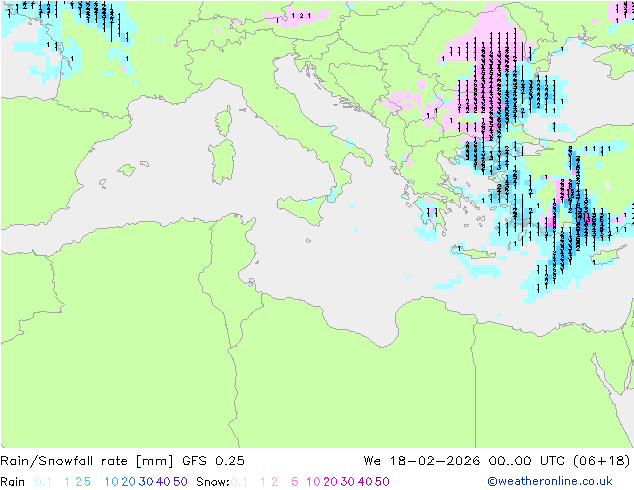Pick the snow legend value 30
Screen dimensions: 634x490
point(348,482)
